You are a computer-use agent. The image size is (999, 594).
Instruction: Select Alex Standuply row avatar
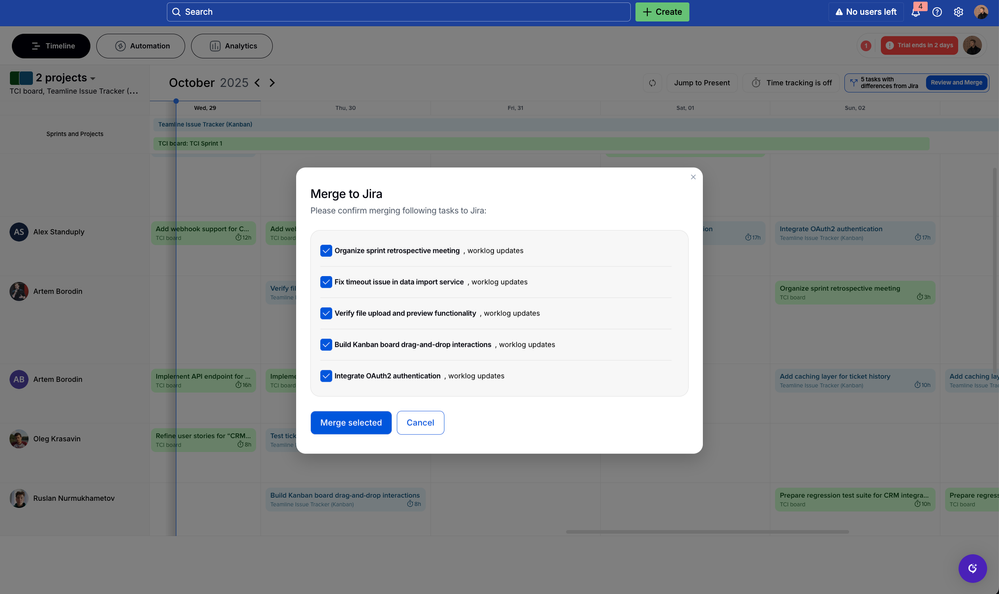[19, 232]
